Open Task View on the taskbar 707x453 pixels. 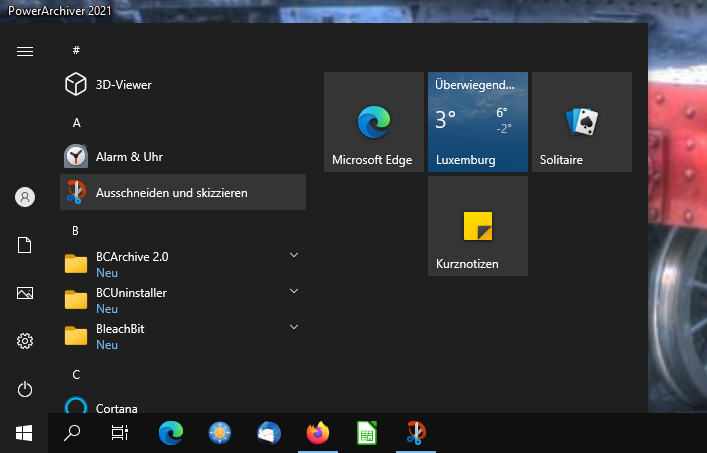pyautogui.click(x=120, y=433)
